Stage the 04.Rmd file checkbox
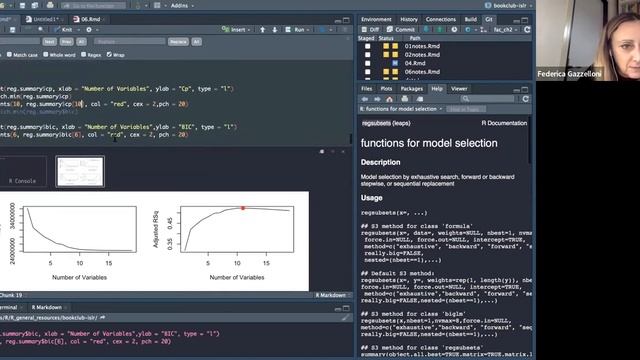This screenshot has height=360, width=640. pyautogui.click(x=368, y=63)
